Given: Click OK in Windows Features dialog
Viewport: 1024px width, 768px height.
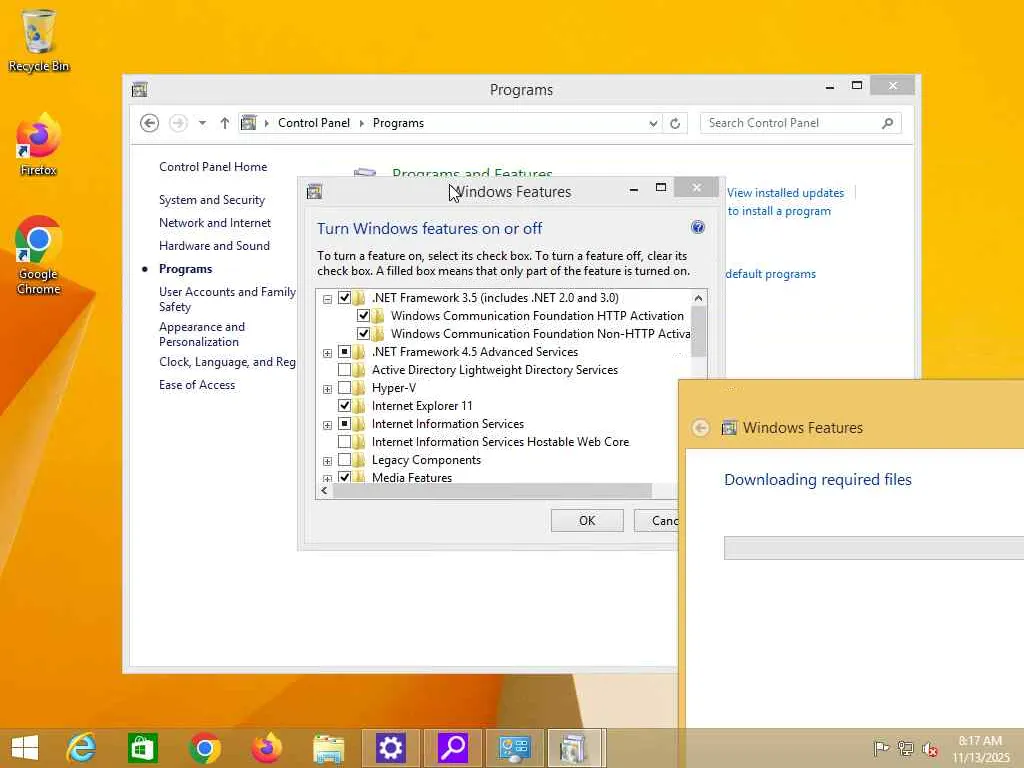Looking at the screenshot, I should (x=587, y=520).
